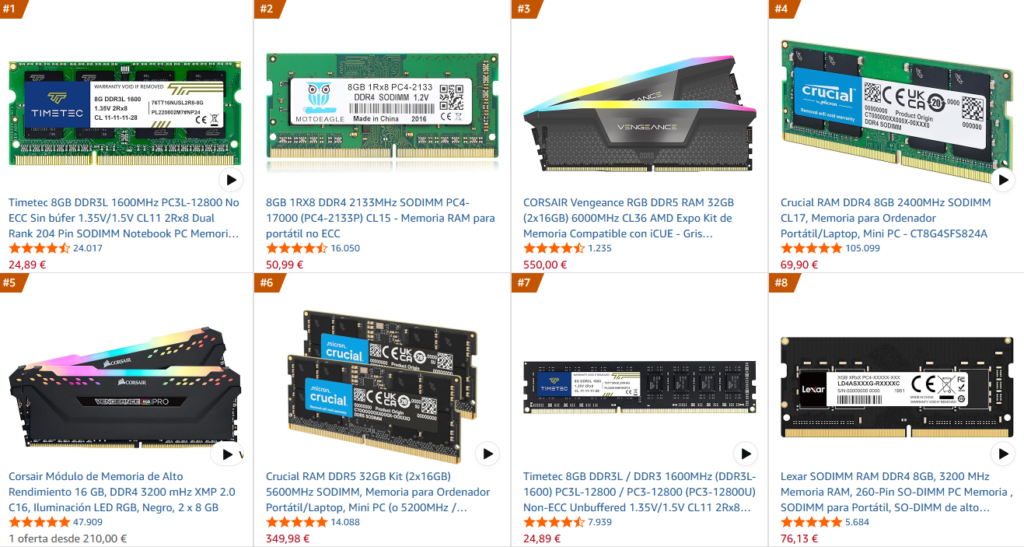This screenshot has width=1024, height=547.
Task: Play the video for Timetec DDR3L desktop memory #7
Action: 745,454
